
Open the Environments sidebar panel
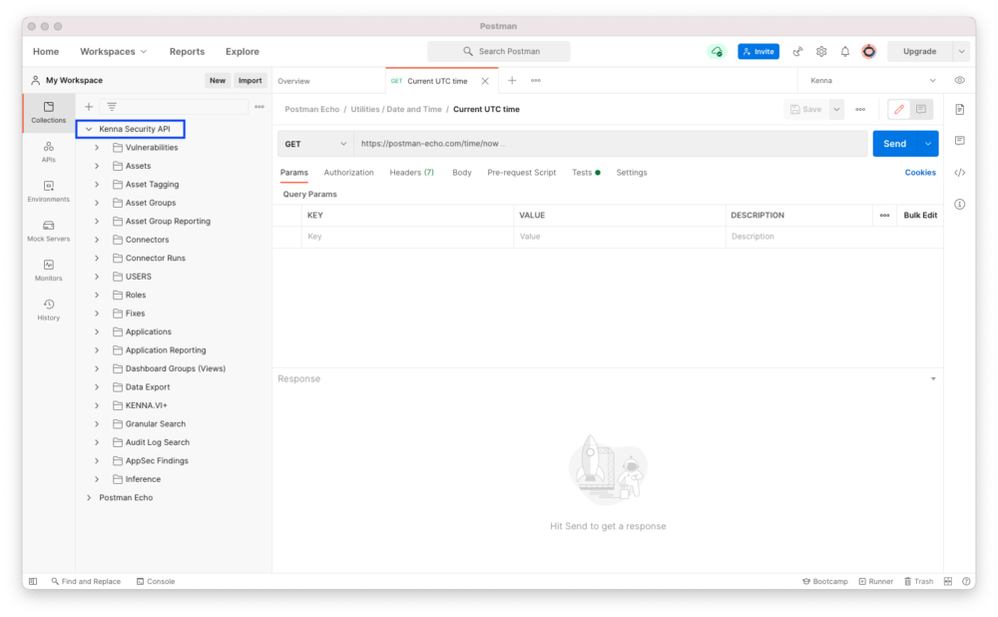48,192
